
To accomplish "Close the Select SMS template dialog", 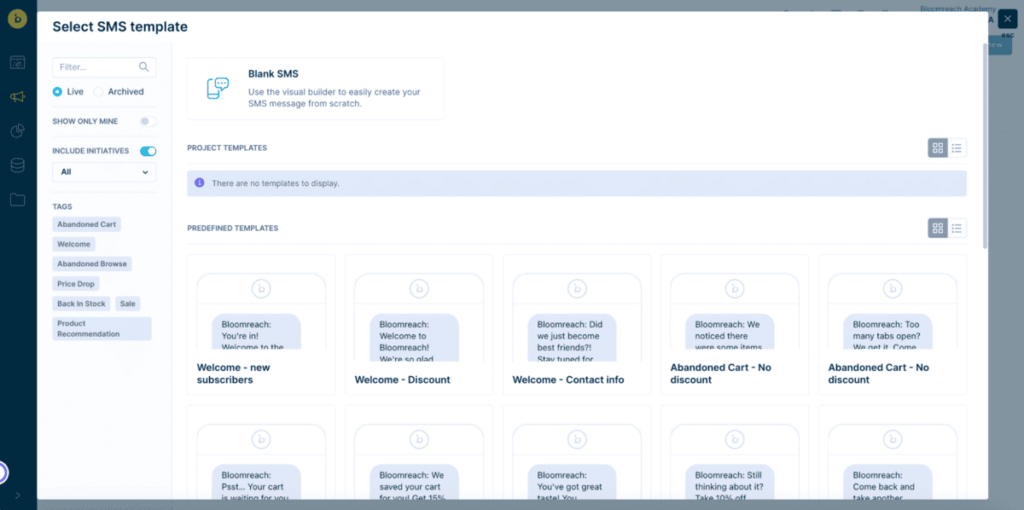I will click(x=1008, y=20).
